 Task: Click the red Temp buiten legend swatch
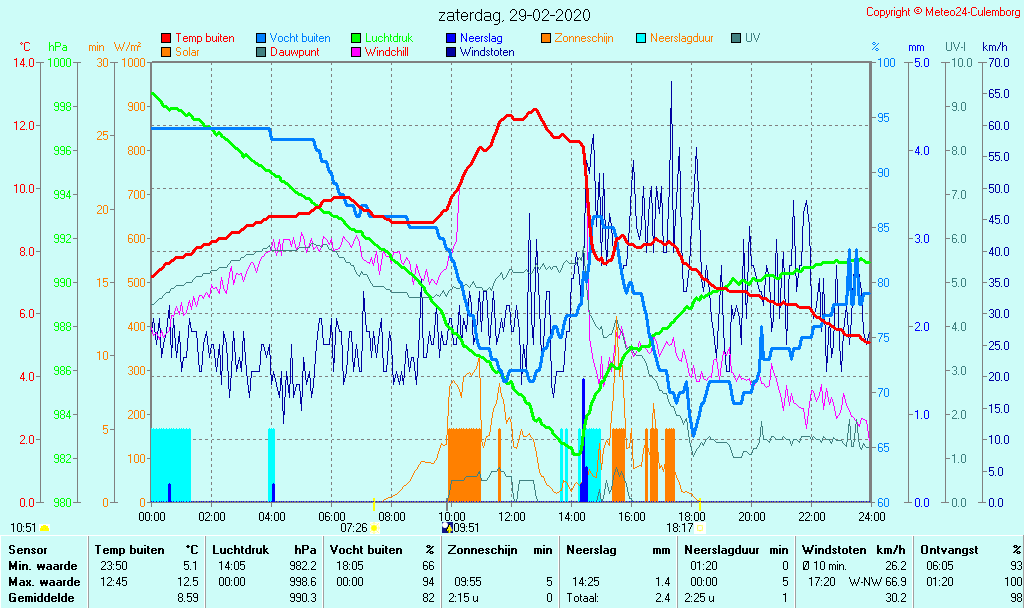tap(166, 38)
